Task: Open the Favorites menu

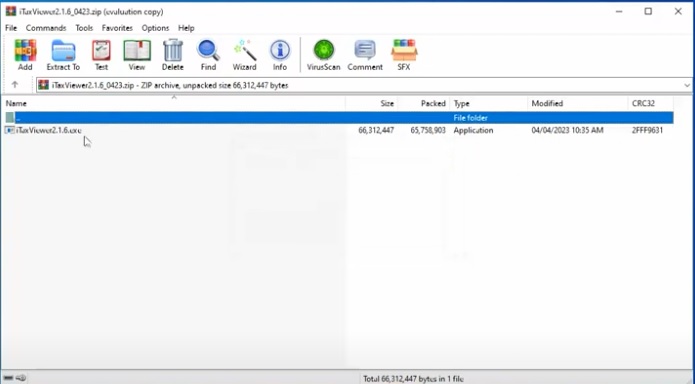Action: point(117,28)
